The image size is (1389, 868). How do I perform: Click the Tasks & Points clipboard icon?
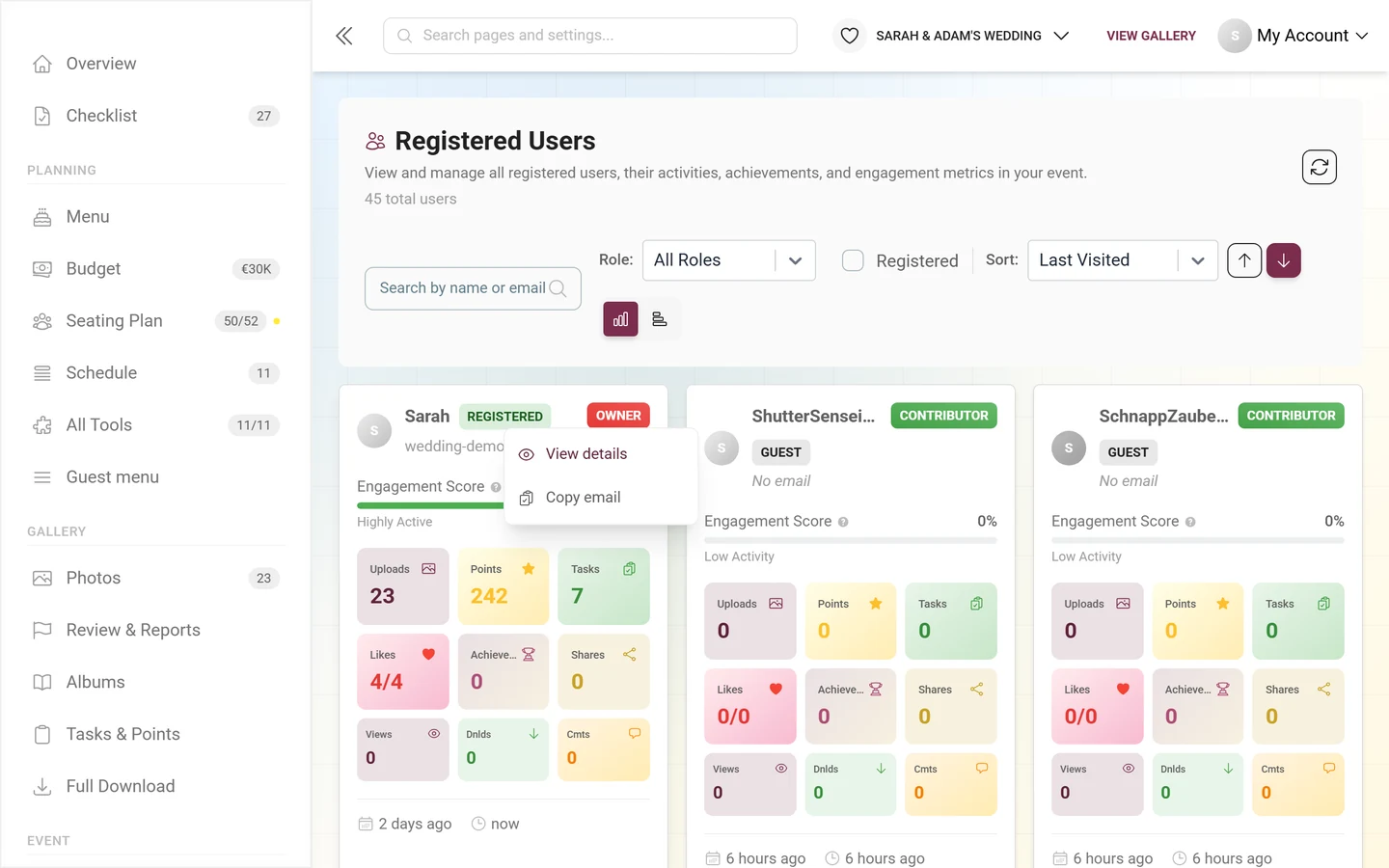pos(42,735)
